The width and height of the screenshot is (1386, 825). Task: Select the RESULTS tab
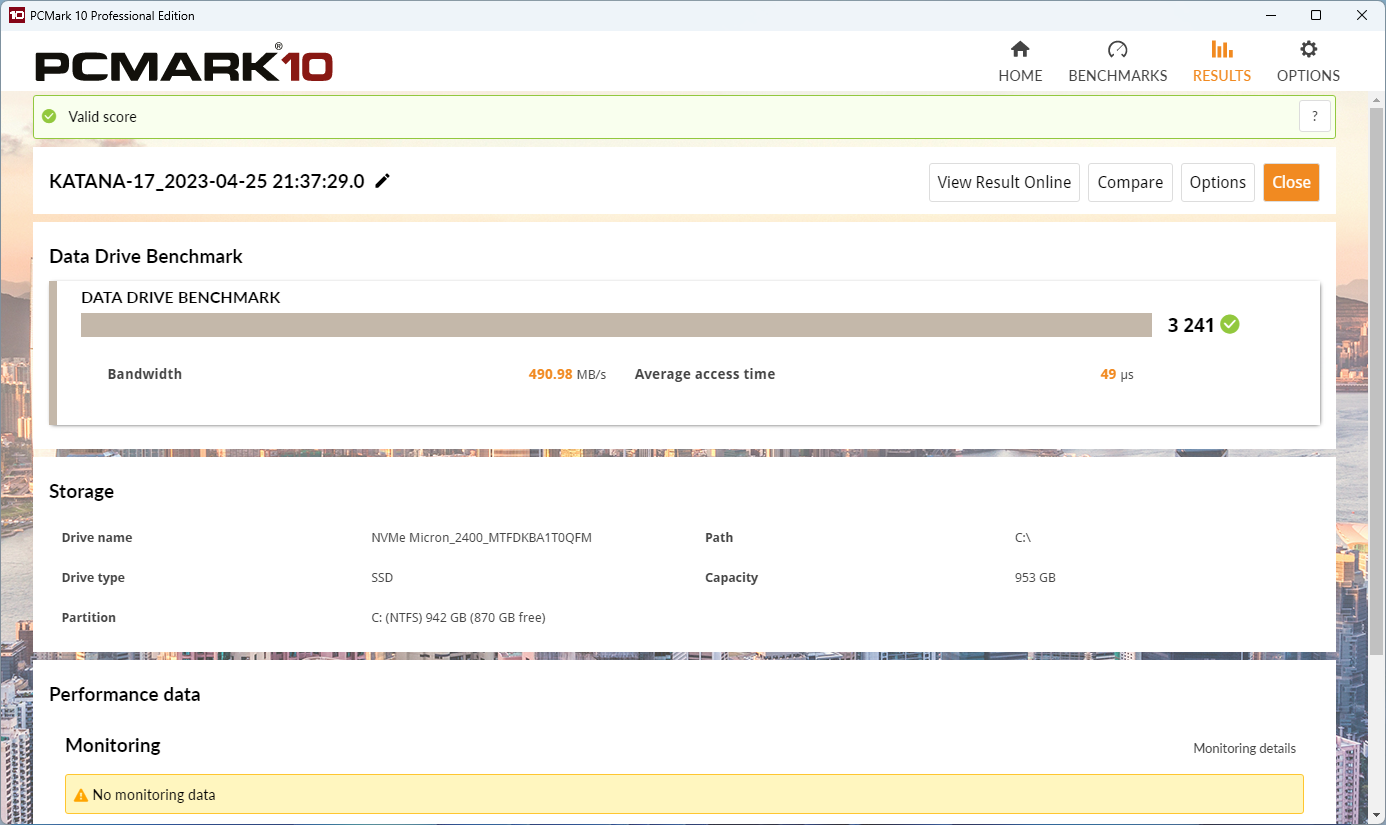(x=1222, y=62)
